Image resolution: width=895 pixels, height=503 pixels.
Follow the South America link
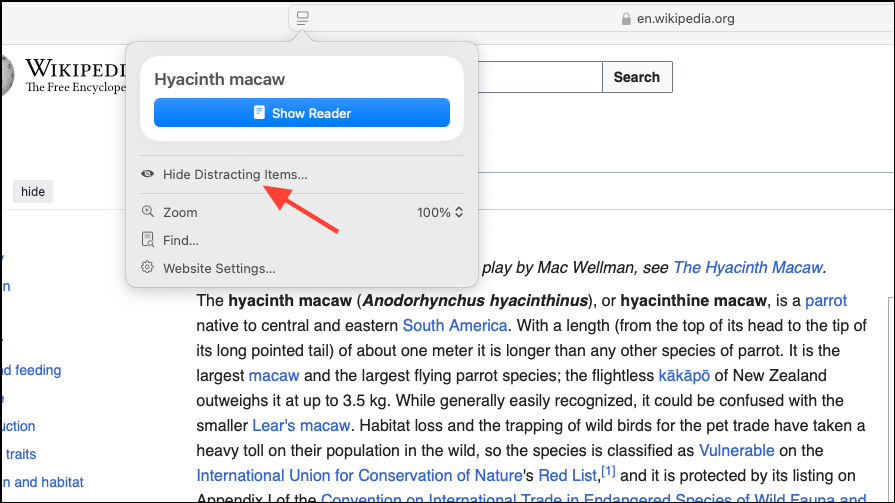click(455, 325)
